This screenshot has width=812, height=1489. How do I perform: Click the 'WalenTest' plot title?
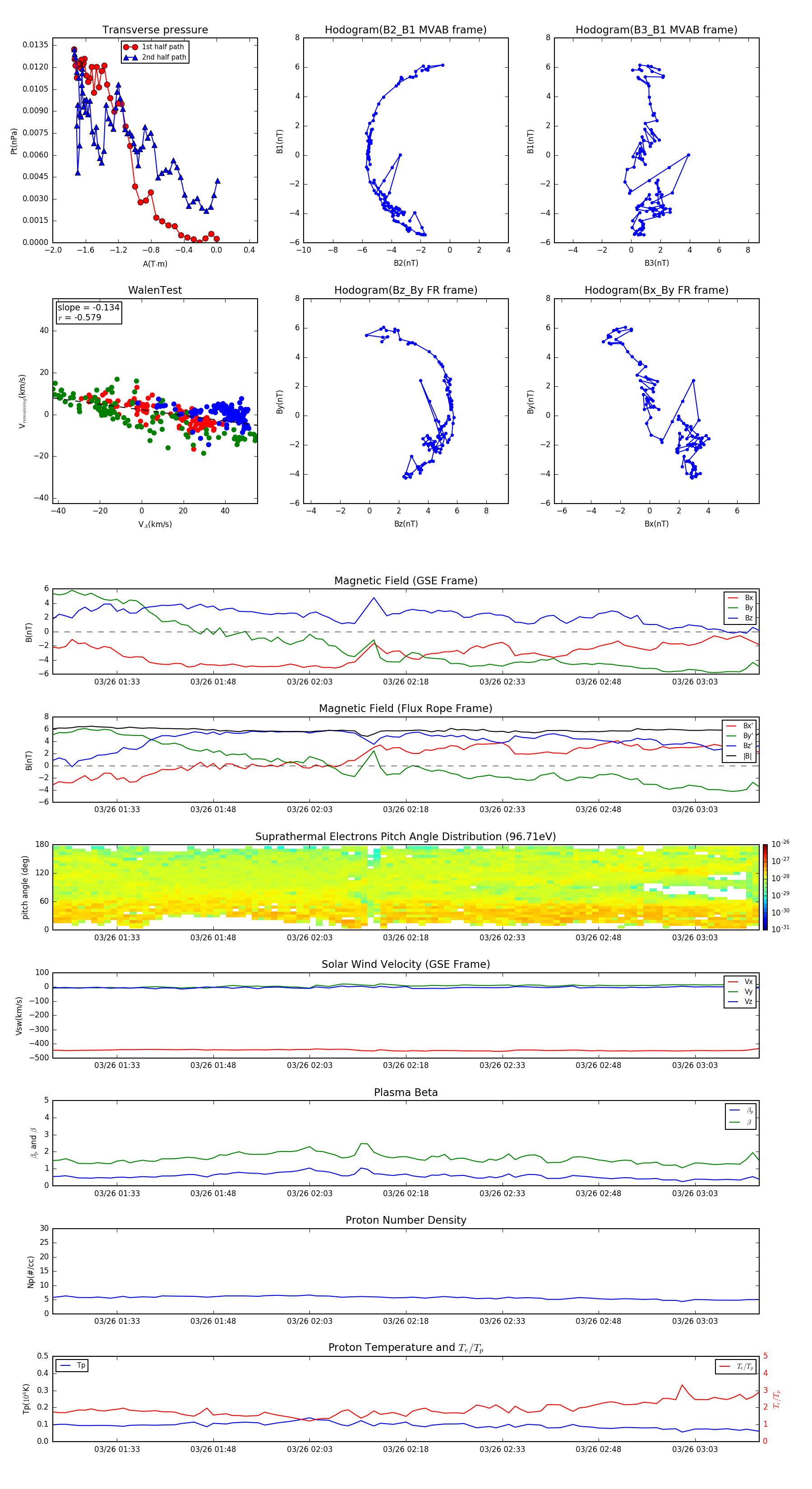(155, 290)
